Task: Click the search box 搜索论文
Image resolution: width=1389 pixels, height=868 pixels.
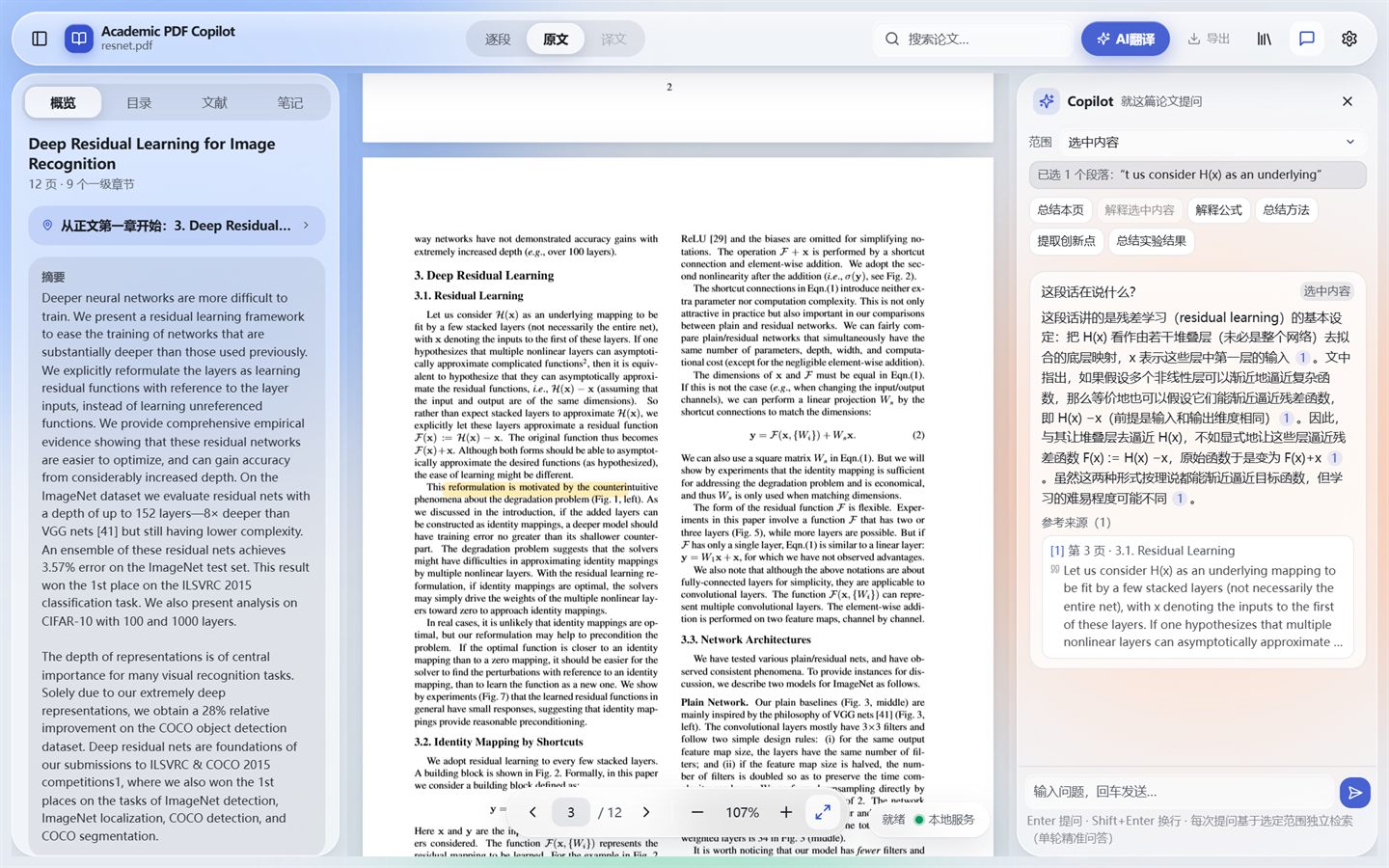Action: 972,39
